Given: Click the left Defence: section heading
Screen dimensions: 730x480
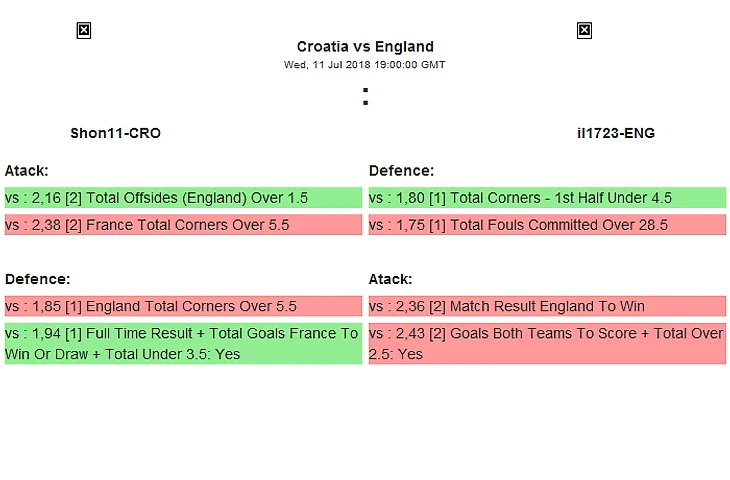Looking at the screenshot, I should (37, 279).
